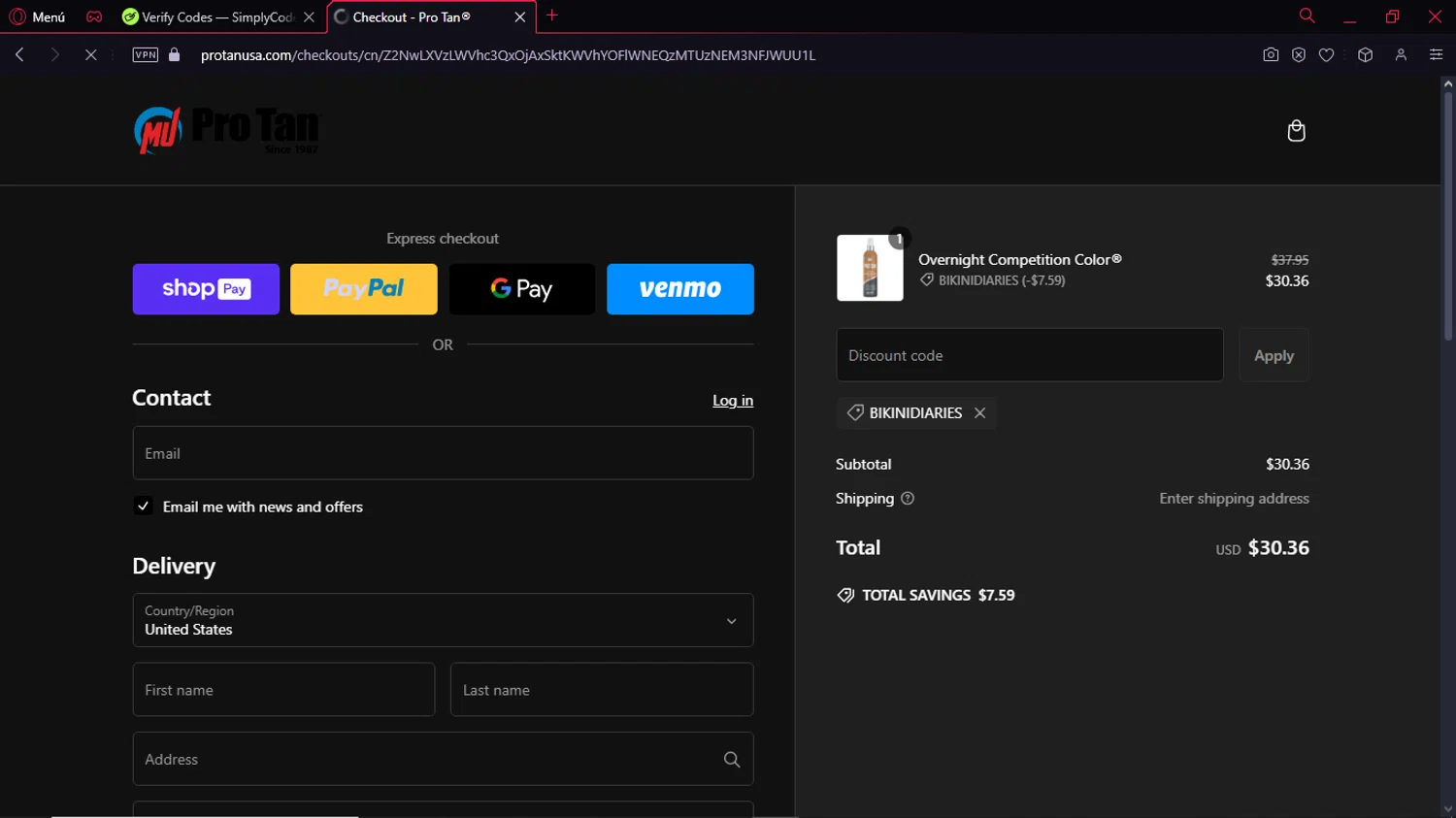
Task: Open the extensions cube icon
Action: tap(1365, 55)
